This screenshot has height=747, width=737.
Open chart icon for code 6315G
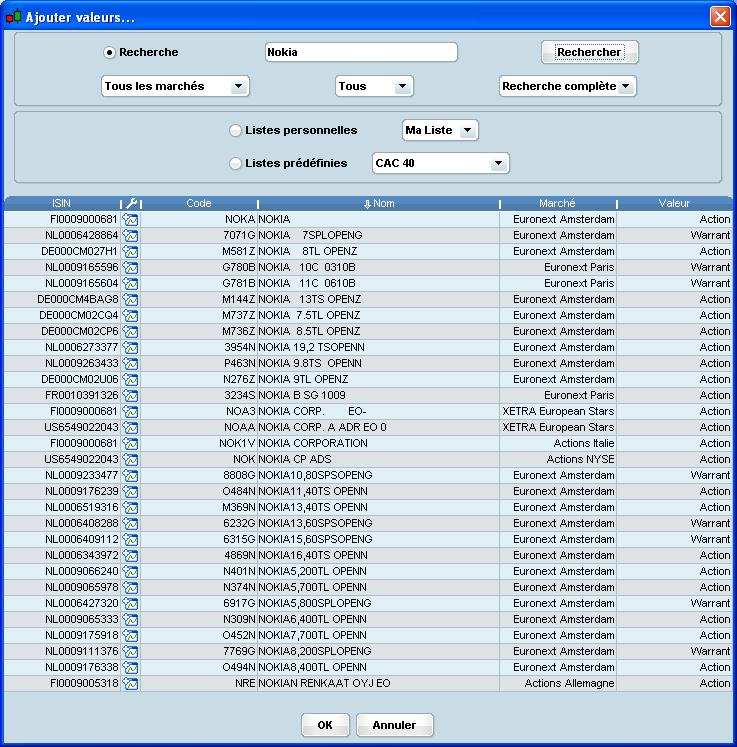tap(130, 540)
